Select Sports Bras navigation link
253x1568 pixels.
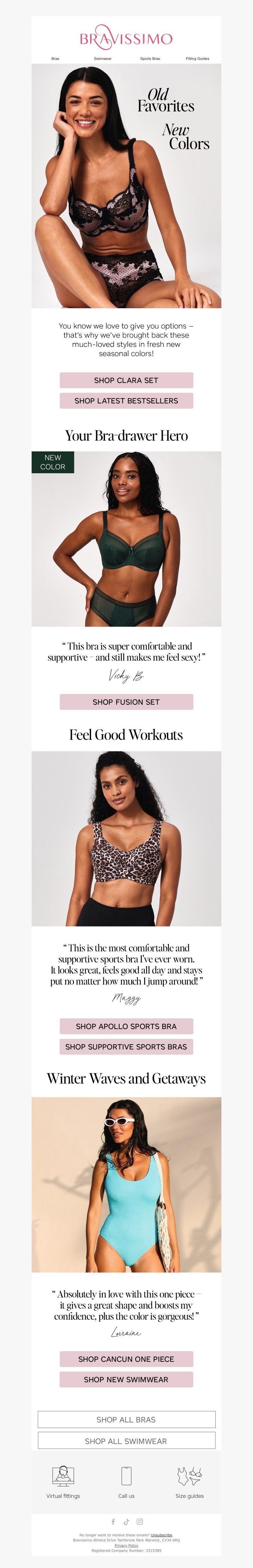150,58
